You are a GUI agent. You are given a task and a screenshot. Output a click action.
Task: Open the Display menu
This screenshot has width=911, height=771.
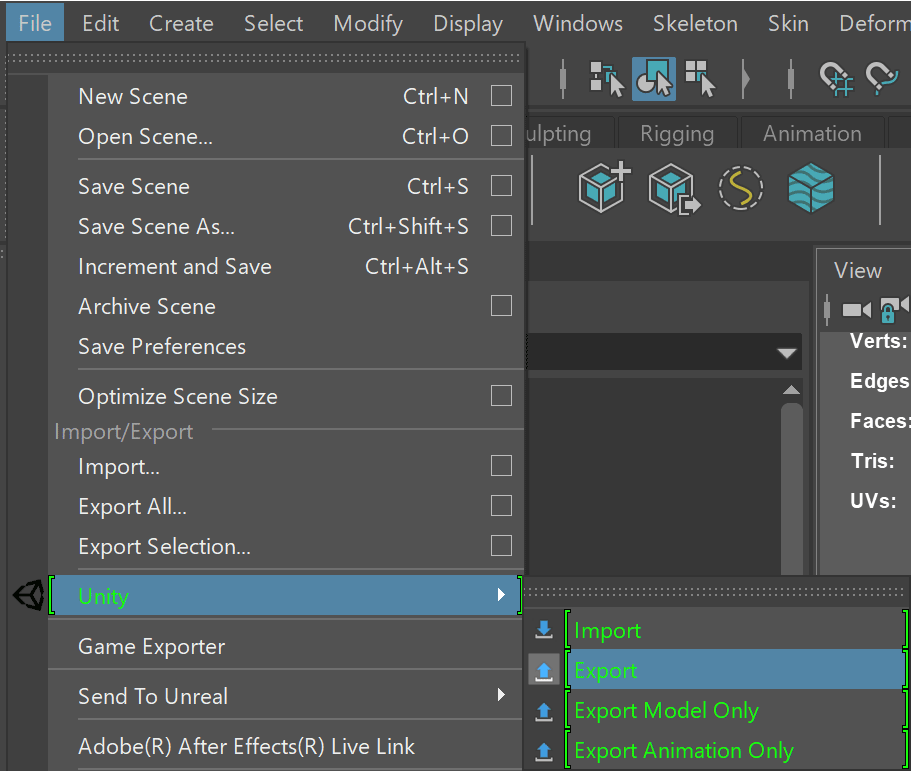(x=468, y=24)
